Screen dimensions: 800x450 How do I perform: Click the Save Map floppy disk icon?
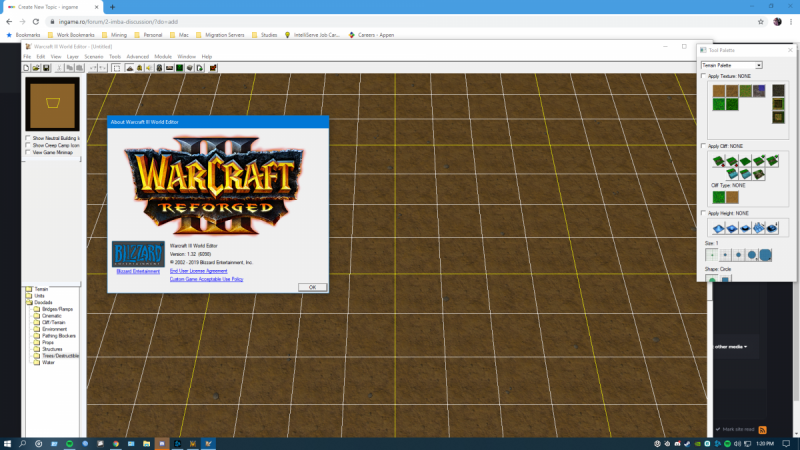tap(46, 68)
